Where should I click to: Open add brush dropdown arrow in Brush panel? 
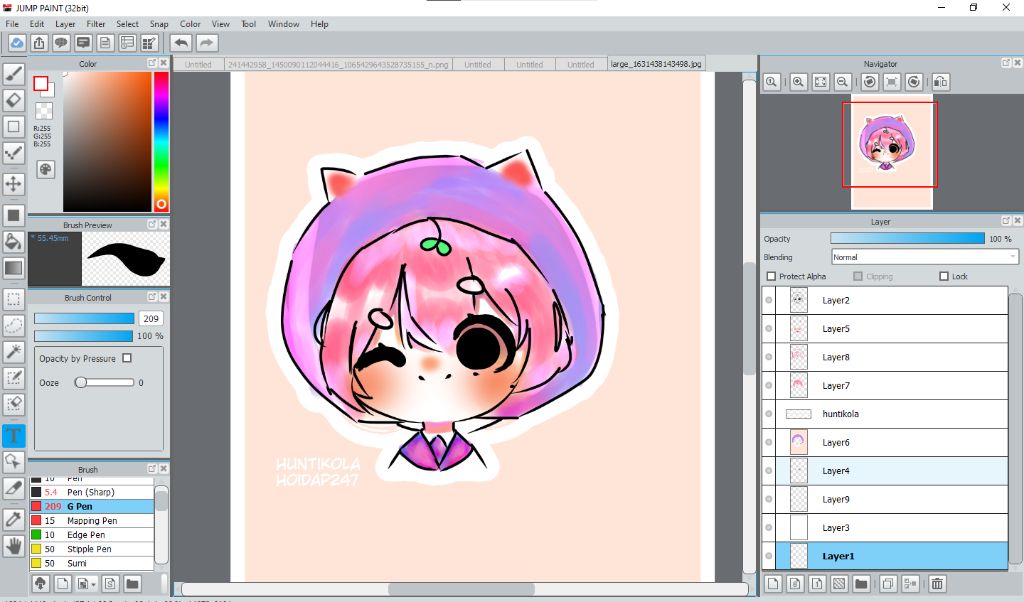[94, 584]
